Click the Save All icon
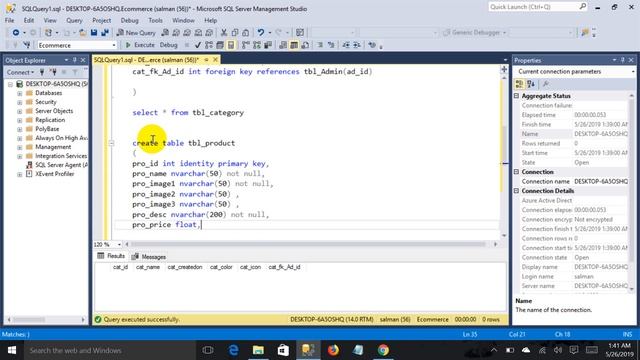The height and width of the screenshot is (360, 640). point(105,33)
